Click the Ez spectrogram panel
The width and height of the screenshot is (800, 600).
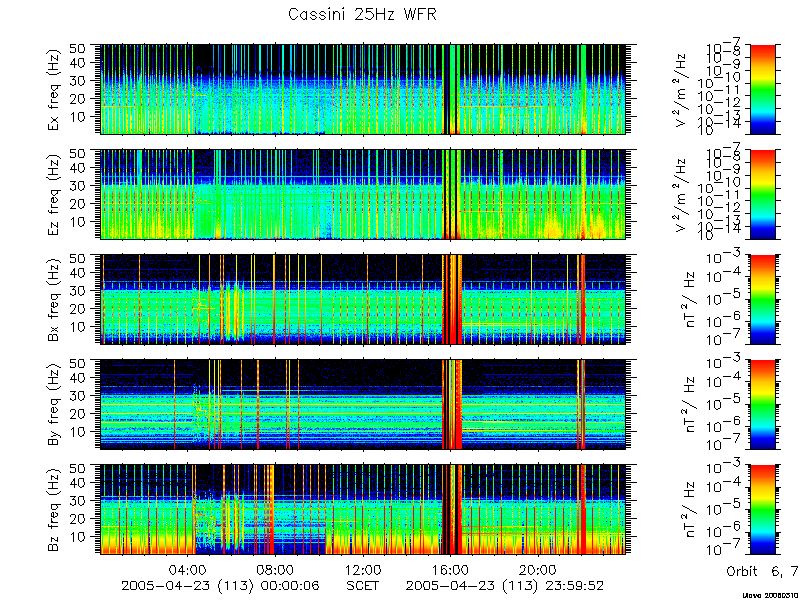click(x=363, y=194)
